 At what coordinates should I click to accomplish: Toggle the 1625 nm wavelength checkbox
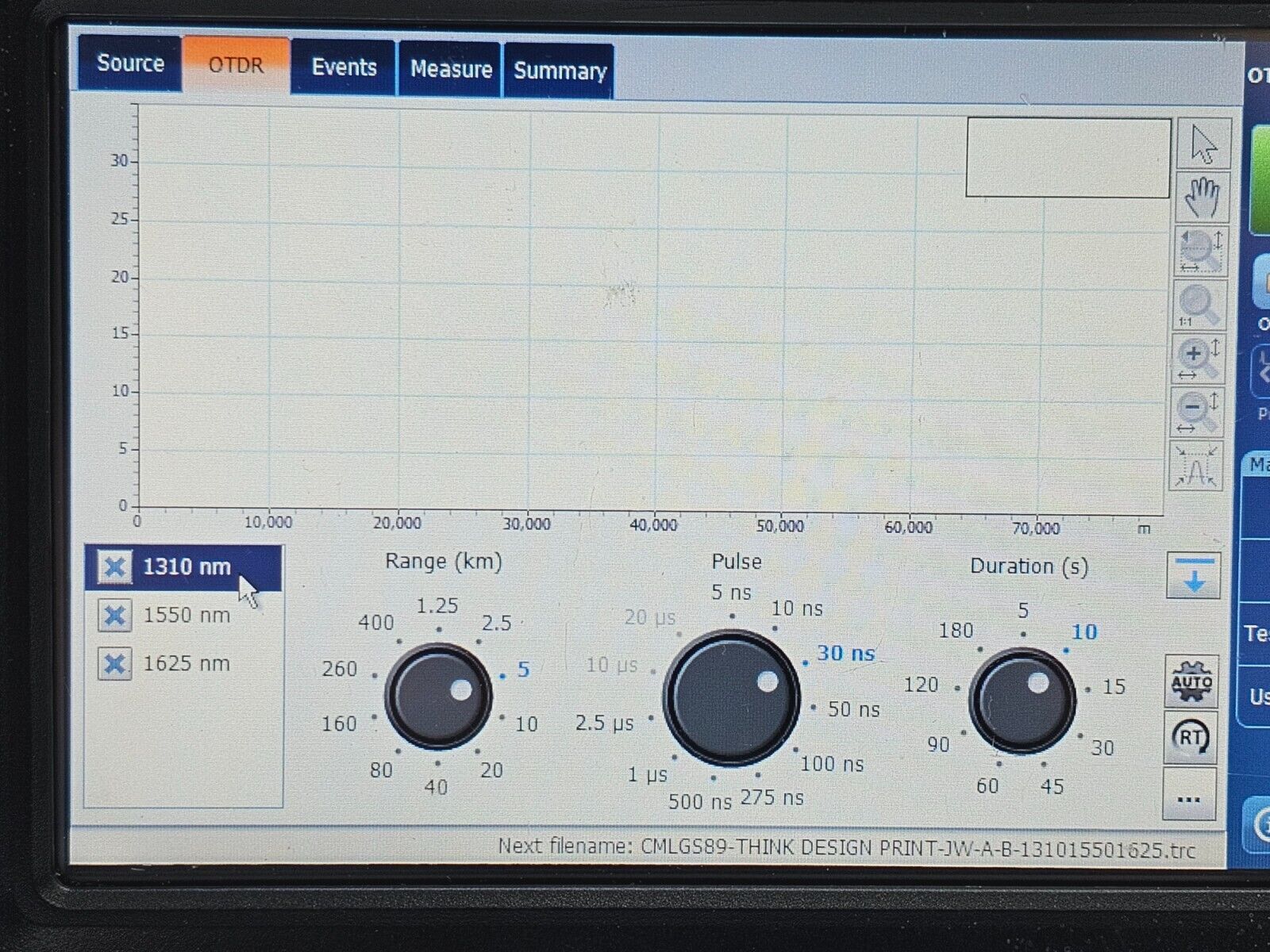114,664
